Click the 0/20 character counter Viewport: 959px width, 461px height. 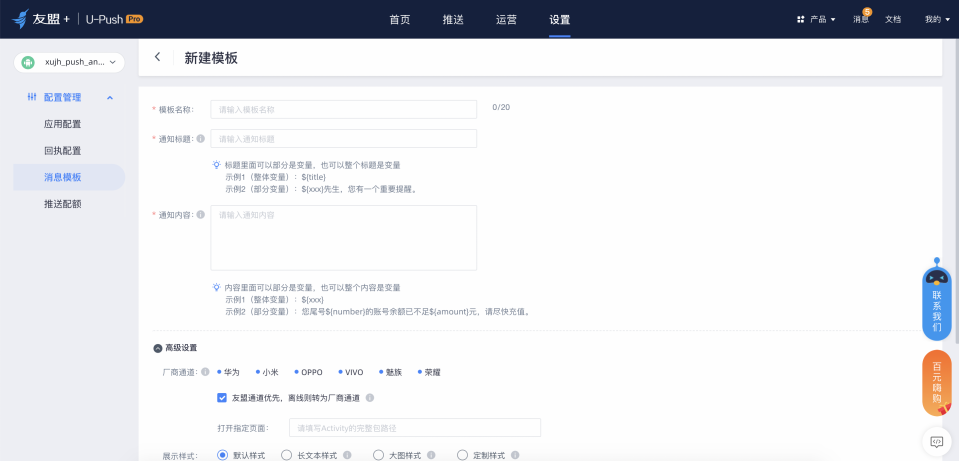point(501,107)
